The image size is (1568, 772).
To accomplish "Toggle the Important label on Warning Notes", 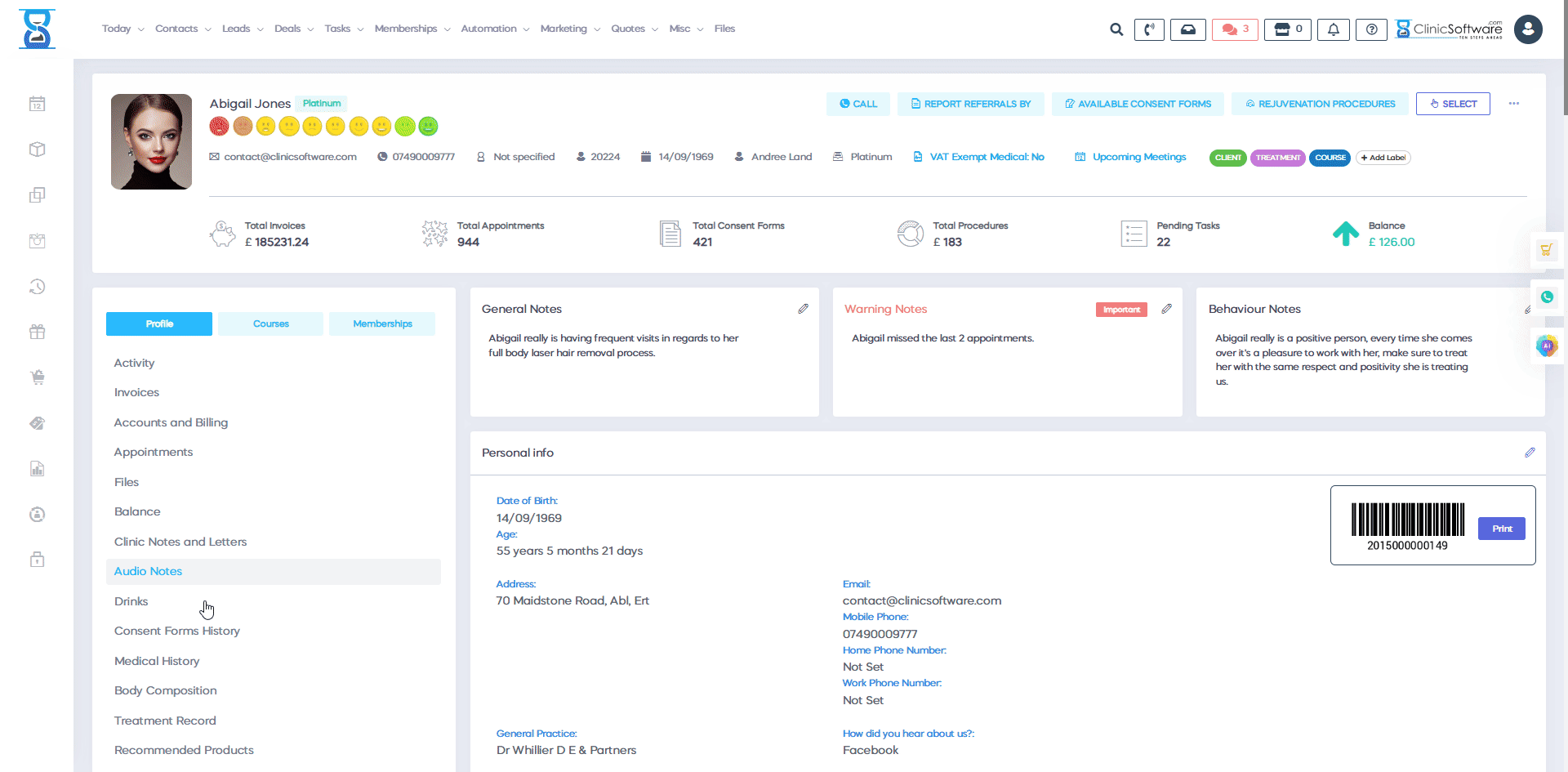I will click(x=1120, y=310).
